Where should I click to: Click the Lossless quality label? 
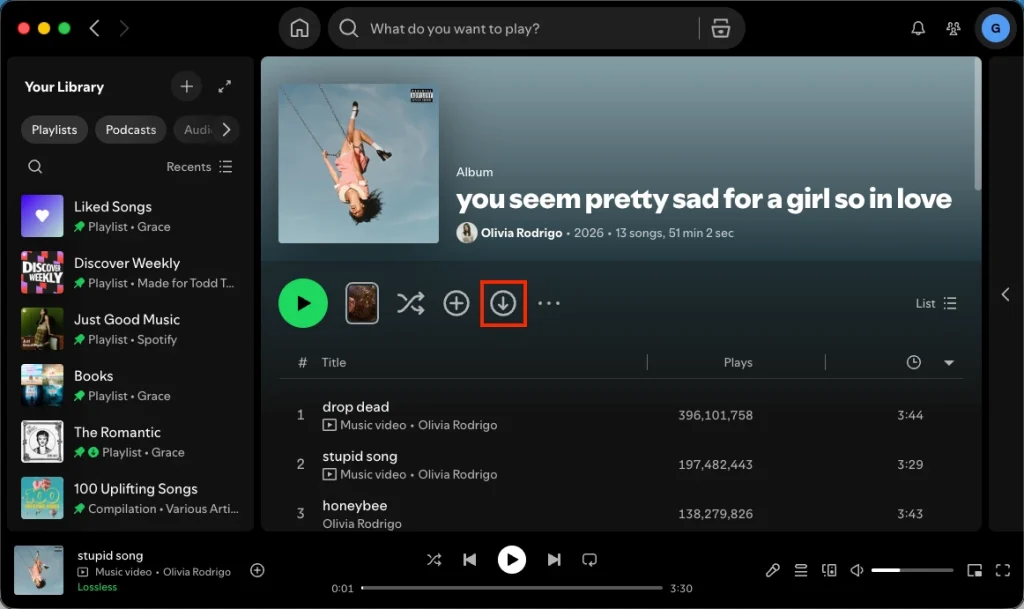tap(97, 587)
